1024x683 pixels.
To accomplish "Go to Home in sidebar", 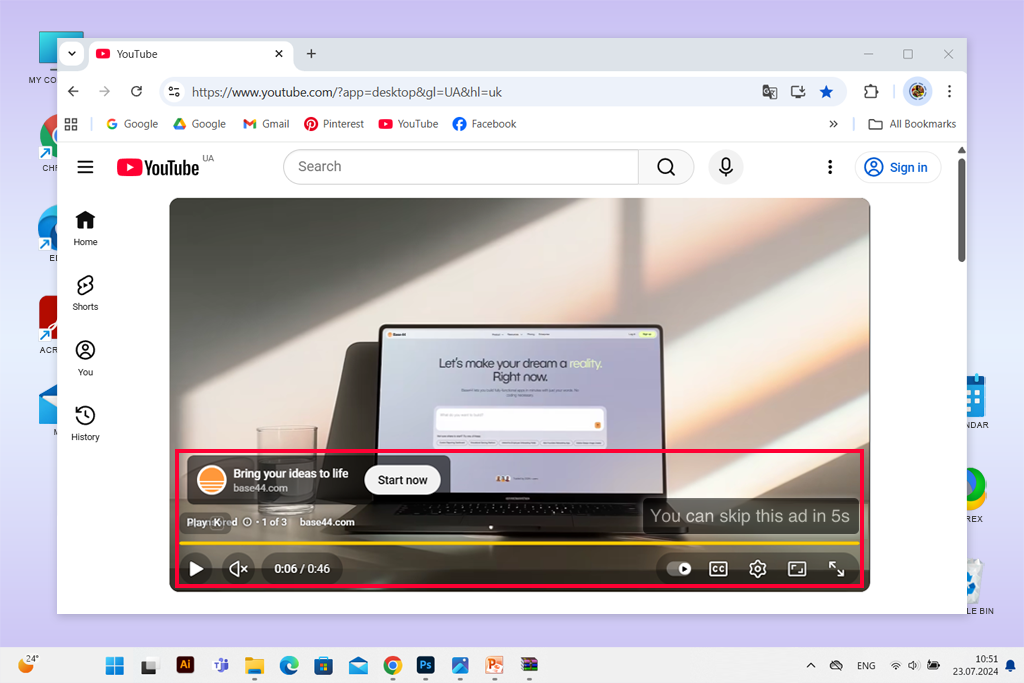I will 85,228.
